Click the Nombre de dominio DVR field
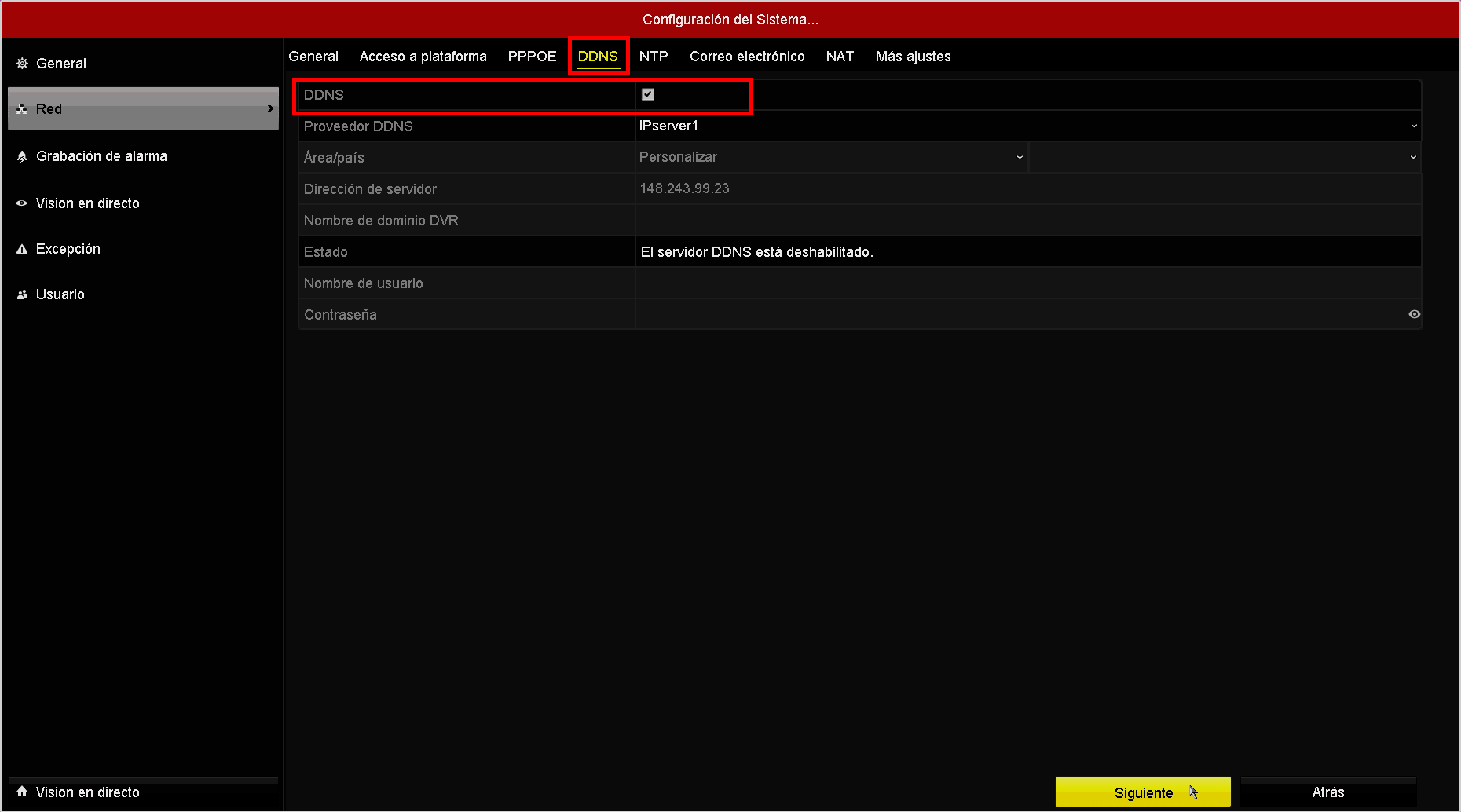 [1028, 220]
